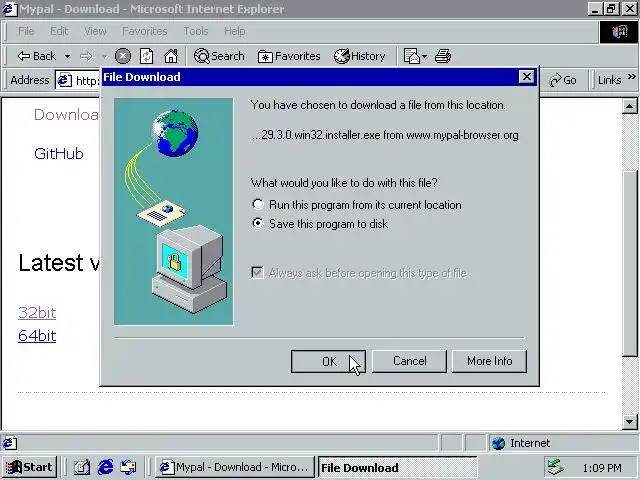Open the Forward button dropdown arrow
This screenshot has height=480, width=640.
pyautogui.click(x=104, y=56)
